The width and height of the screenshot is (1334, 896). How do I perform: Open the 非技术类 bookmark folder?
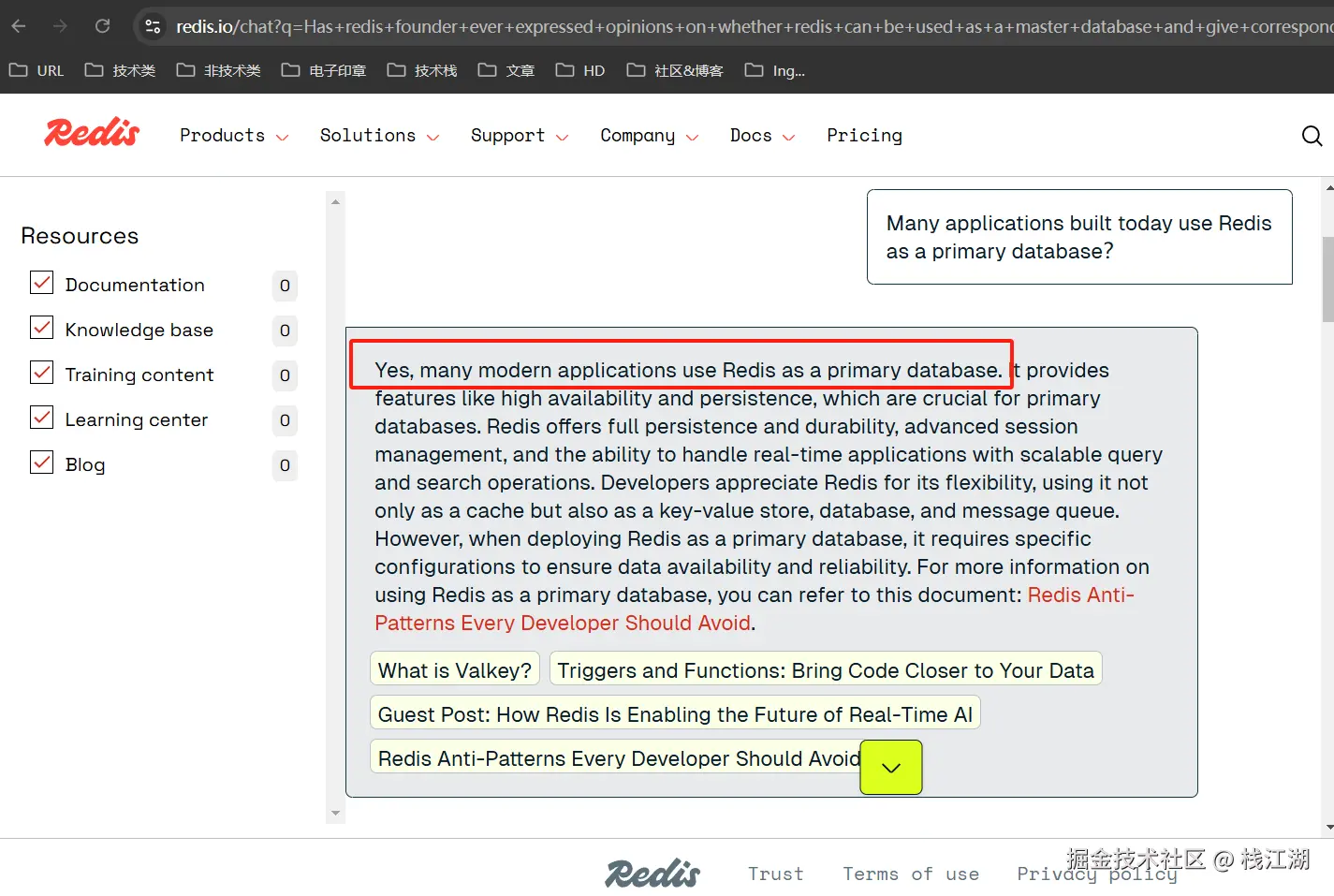(x=218, y=70)
